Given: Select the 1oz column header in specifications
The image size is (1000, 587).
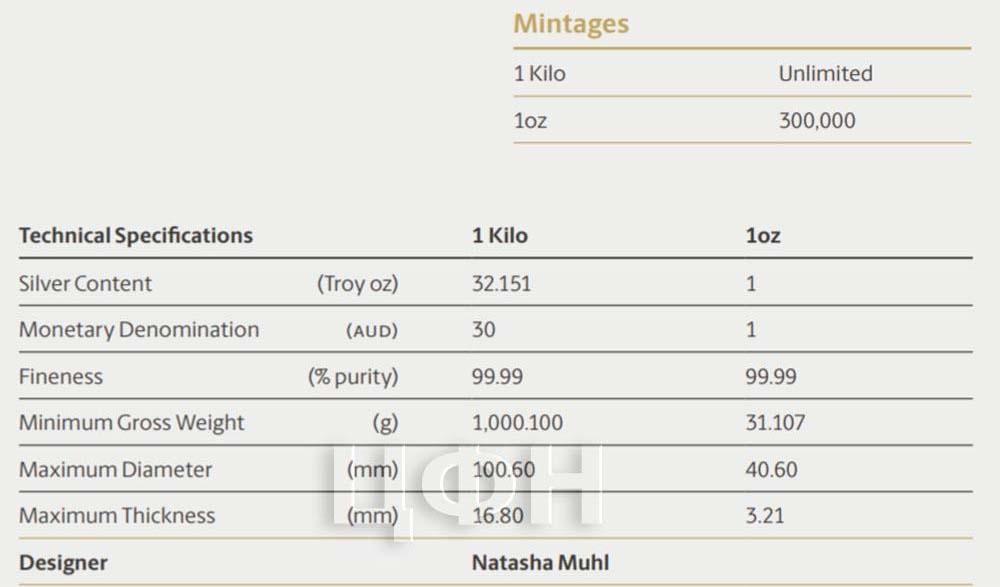Looking at the screenshot, I should (763, 235).
